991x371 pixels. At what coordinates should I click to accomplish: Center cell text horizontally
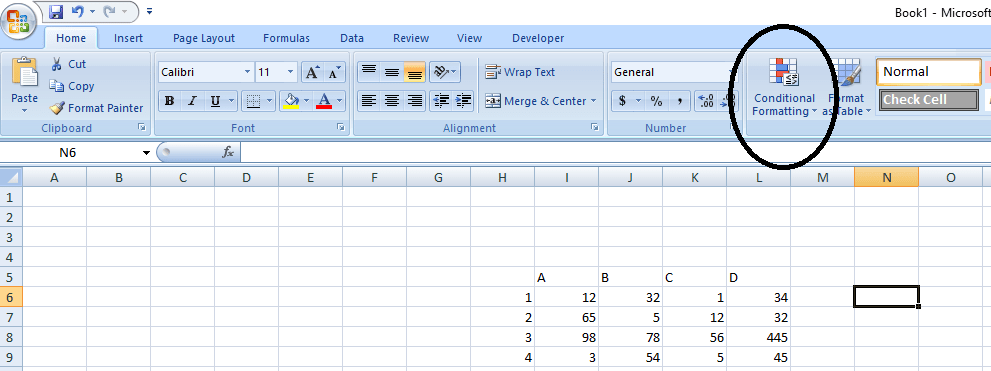click(392, 100)
